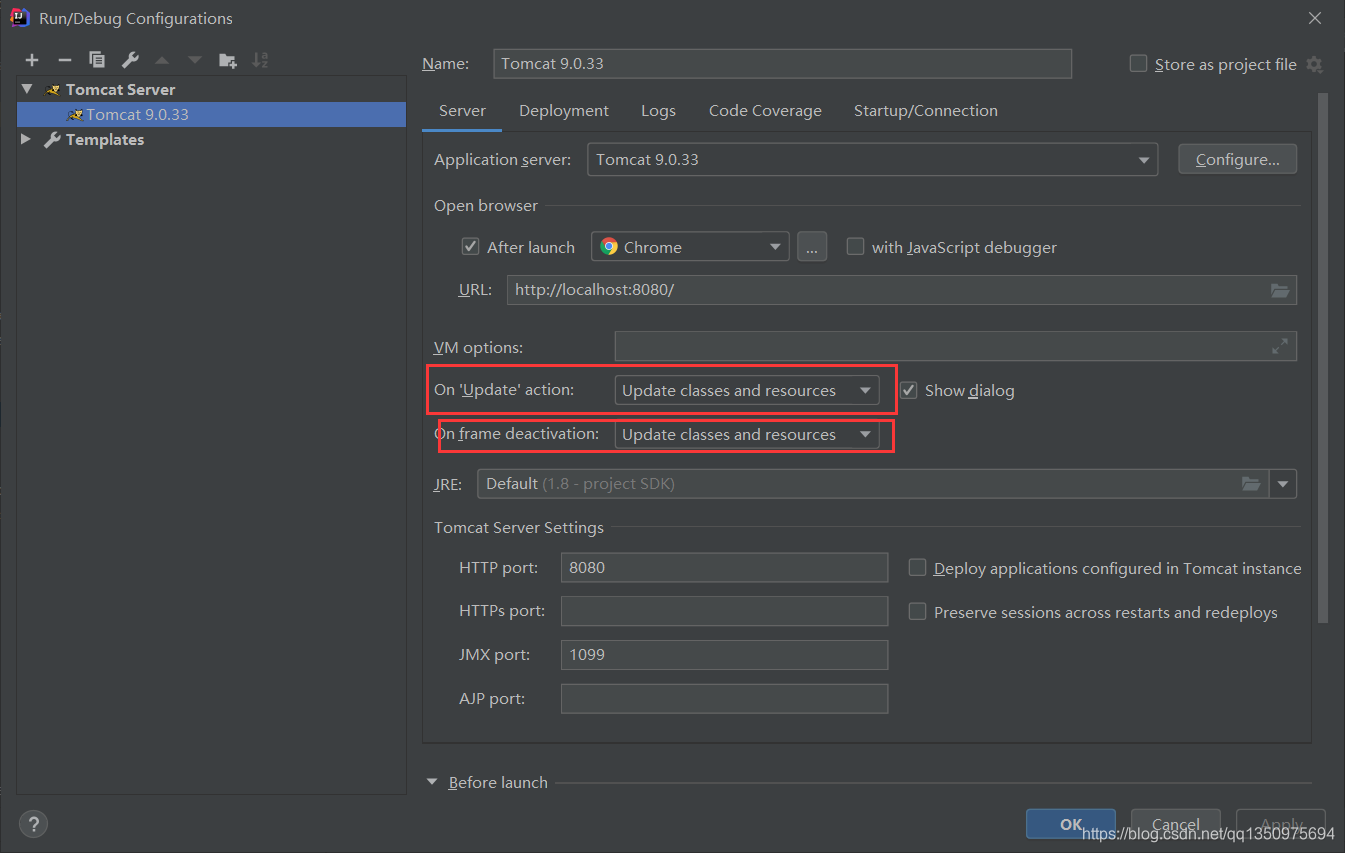Browse JRE folder icon

coord(1251,484)
